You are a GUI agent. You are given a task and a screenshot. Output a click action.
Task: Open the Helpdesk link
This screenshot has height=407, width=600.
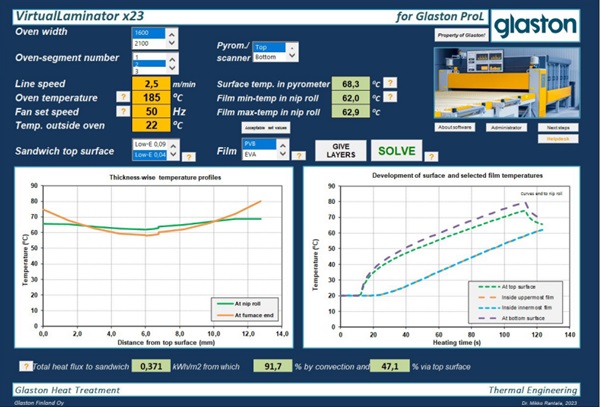click(558, 139)
